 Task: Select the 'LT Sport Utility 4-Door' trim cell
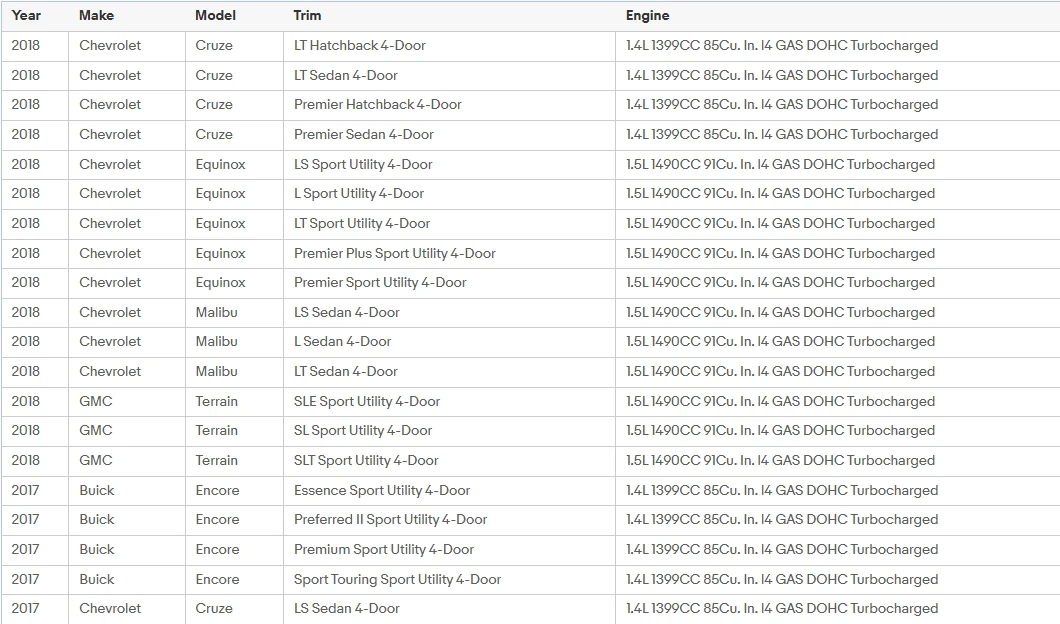click(362, 223)
